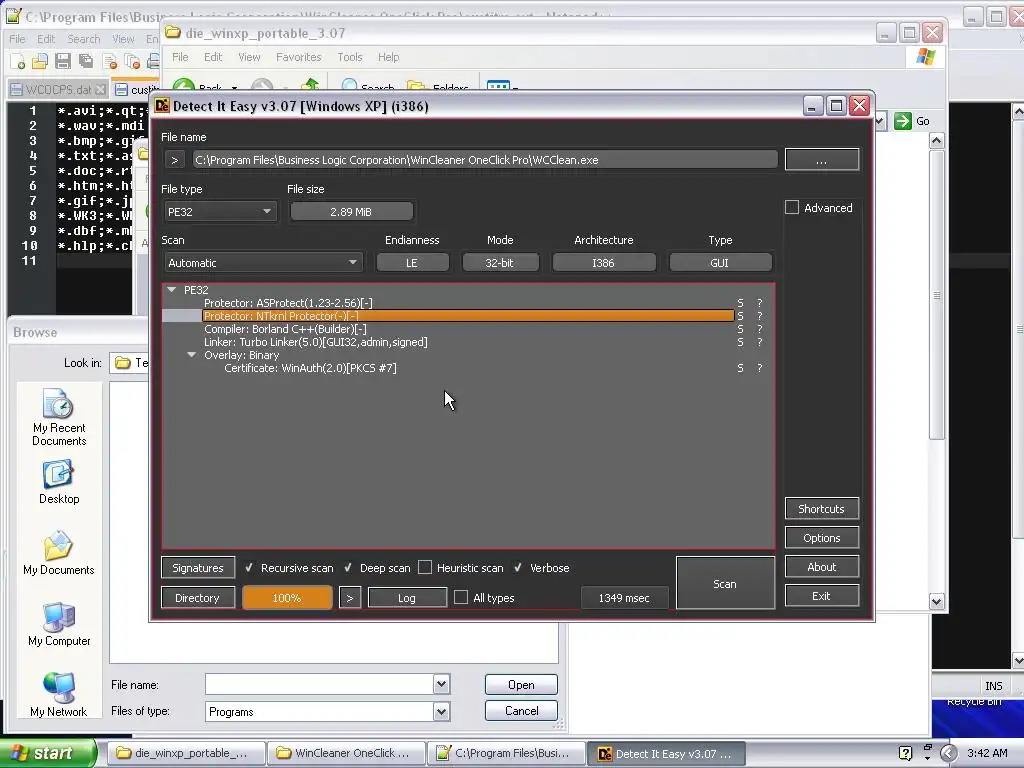This screenshot has height=768, width=1024.
Task: Open Files of type Programs dropdown
Action: coord(441,711)
